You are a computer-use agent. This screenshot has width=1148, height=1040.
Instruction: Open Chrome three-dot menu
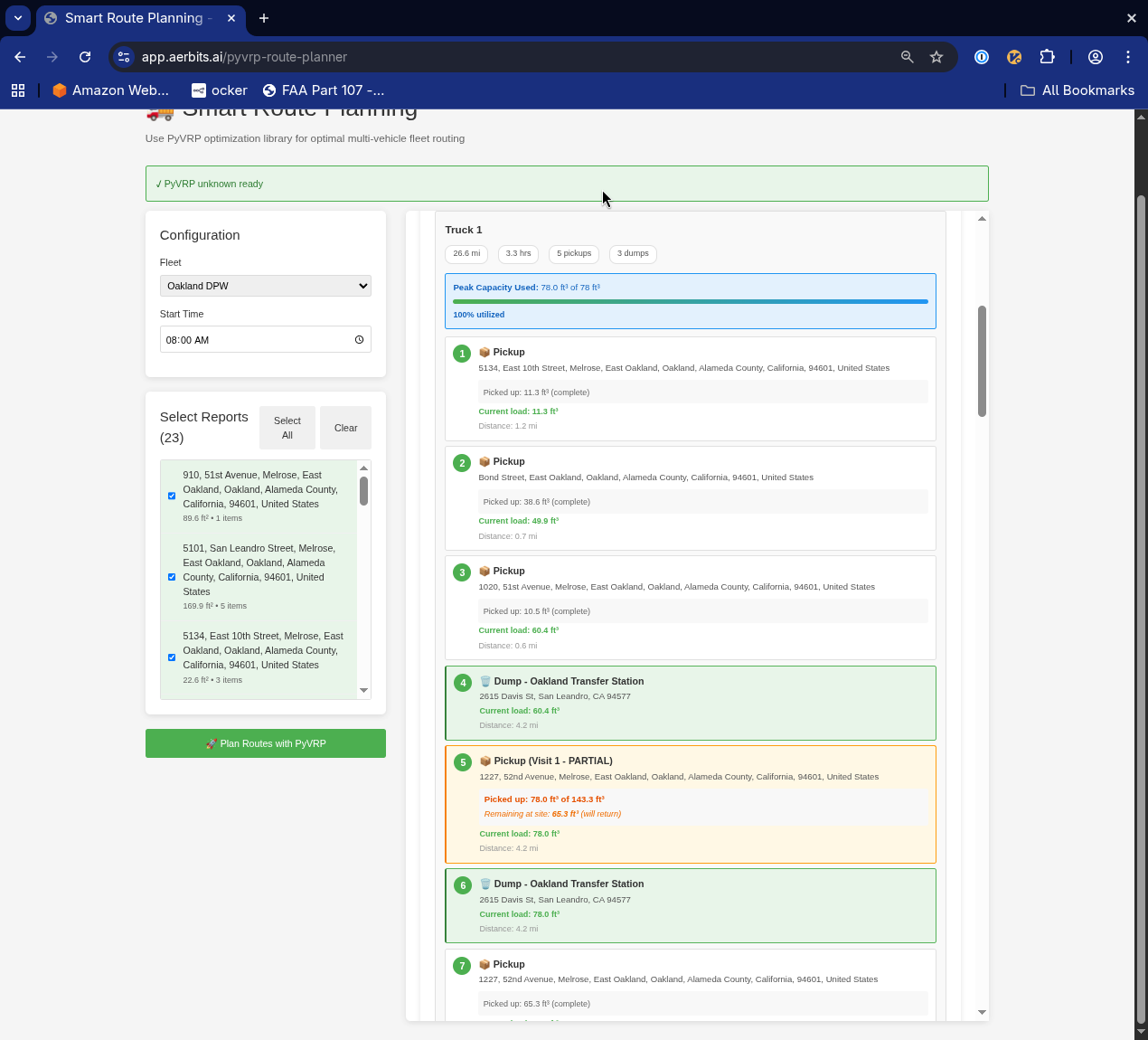pos(1128,57)
